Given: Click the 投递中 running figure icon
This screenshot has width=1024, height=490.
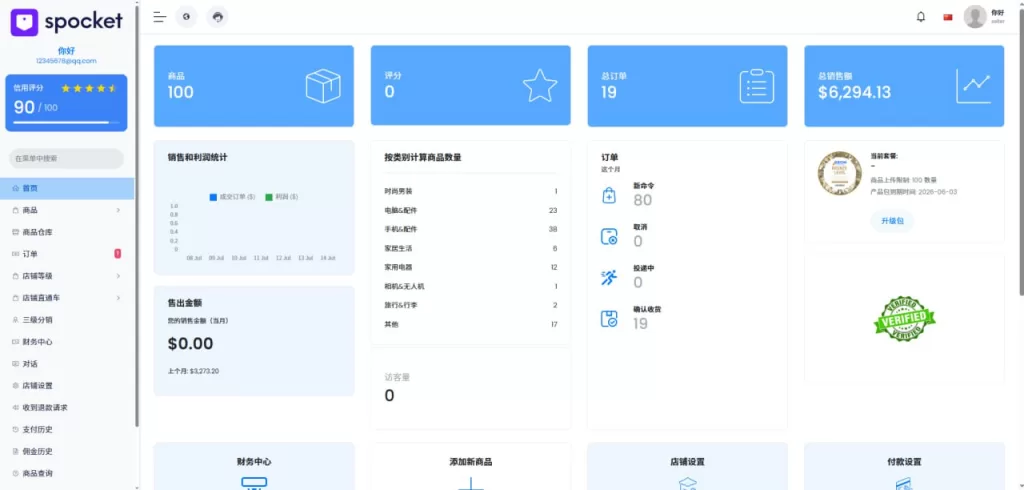Looking at the screenshot, I should (x=609, y=278).
